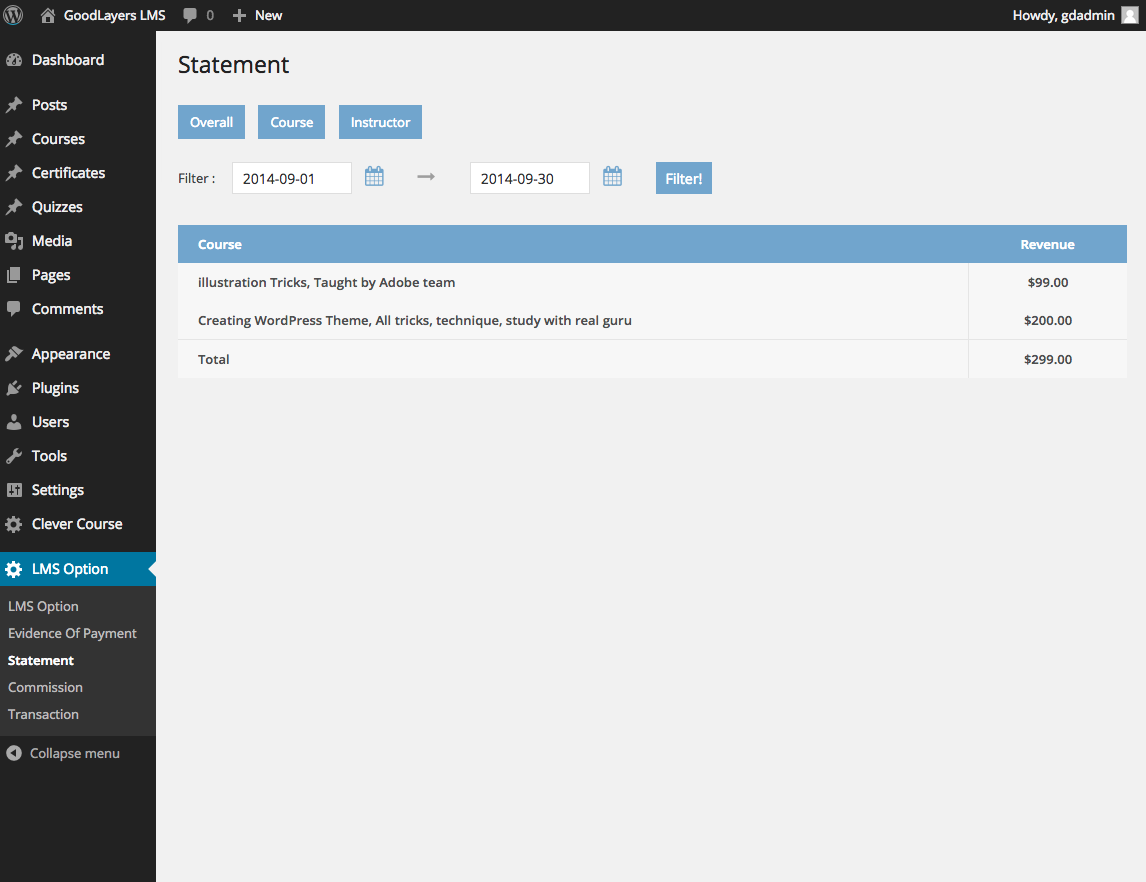
Task: Click the Comments speech bubble sidebar icon
Action: point(14,309)
